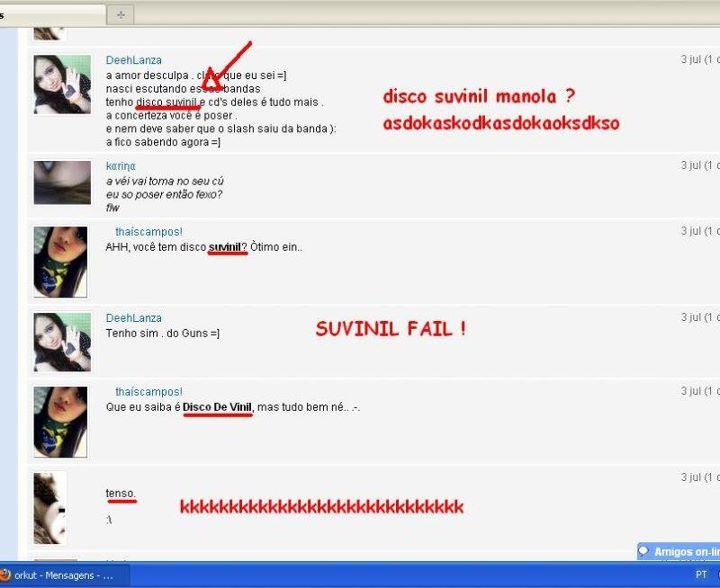Click PT language indicator in taskbar
720x588 pixels.
point(701,575)
